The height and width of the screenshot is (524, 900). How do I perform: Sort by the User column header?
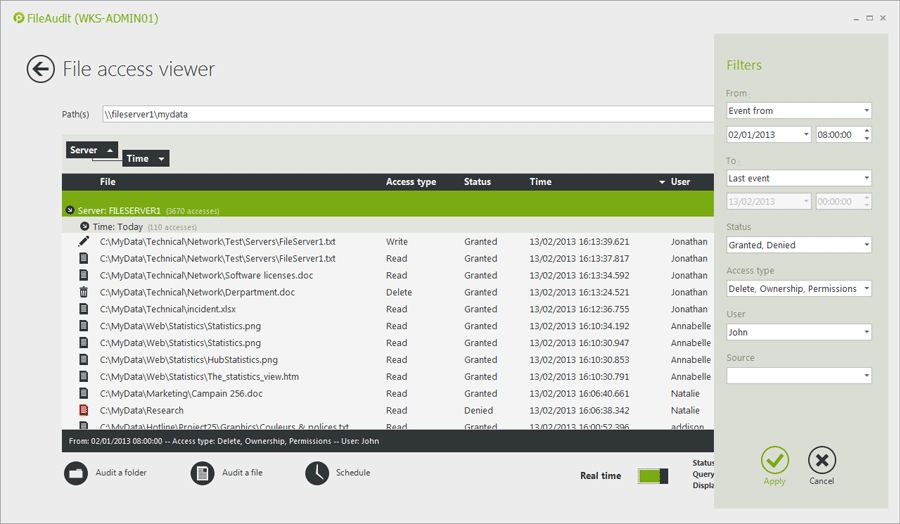[x=680, y=182]
